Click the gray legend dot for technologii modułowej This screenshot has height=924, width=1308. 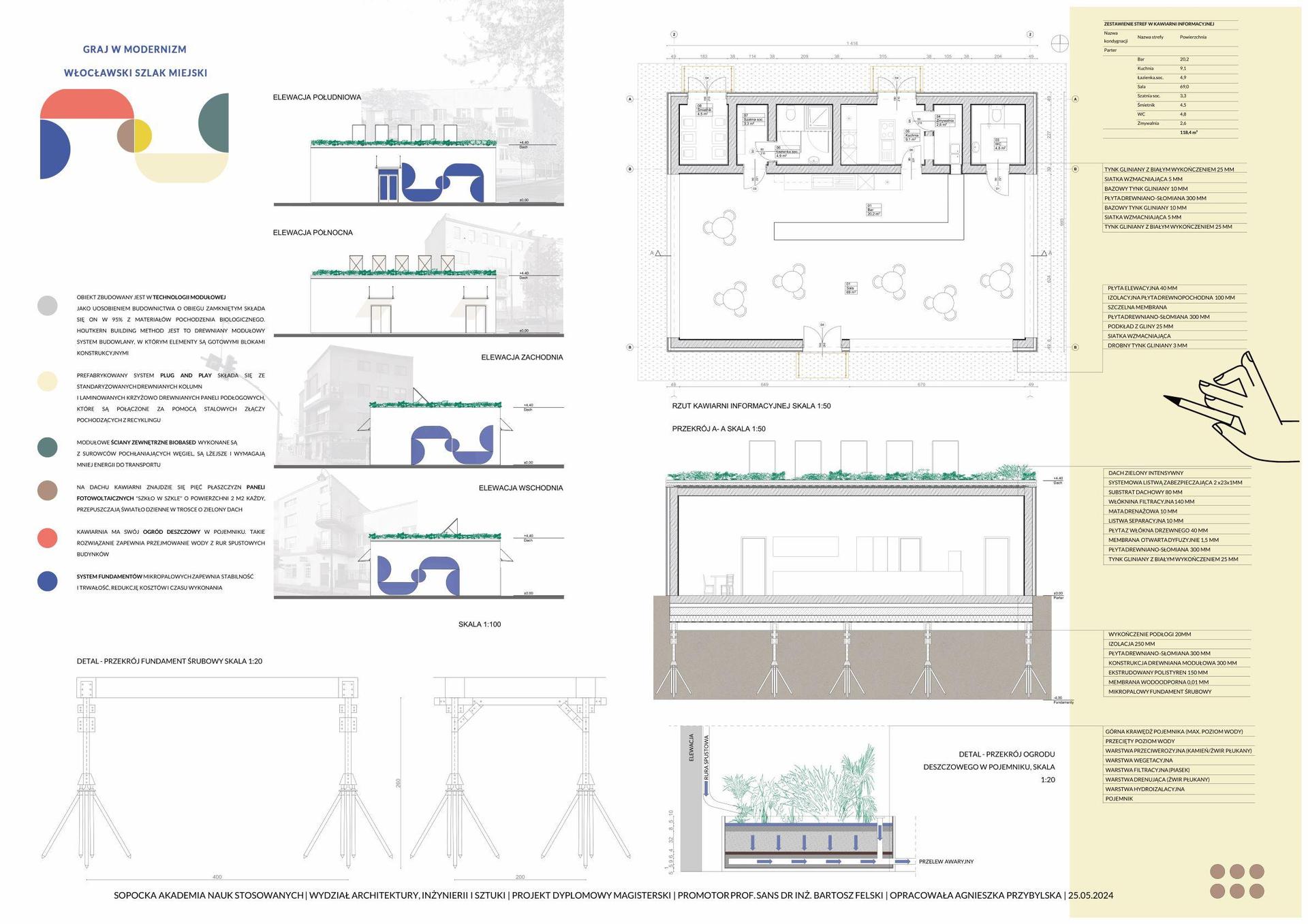coord(48,306)
